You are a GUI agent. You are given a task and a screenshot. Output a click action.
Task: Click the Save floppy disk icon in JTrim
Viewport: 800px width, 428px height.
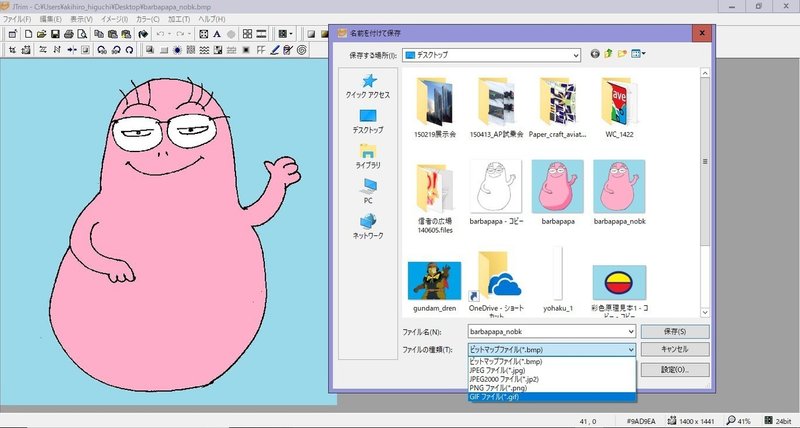click(x=55, y=34)
